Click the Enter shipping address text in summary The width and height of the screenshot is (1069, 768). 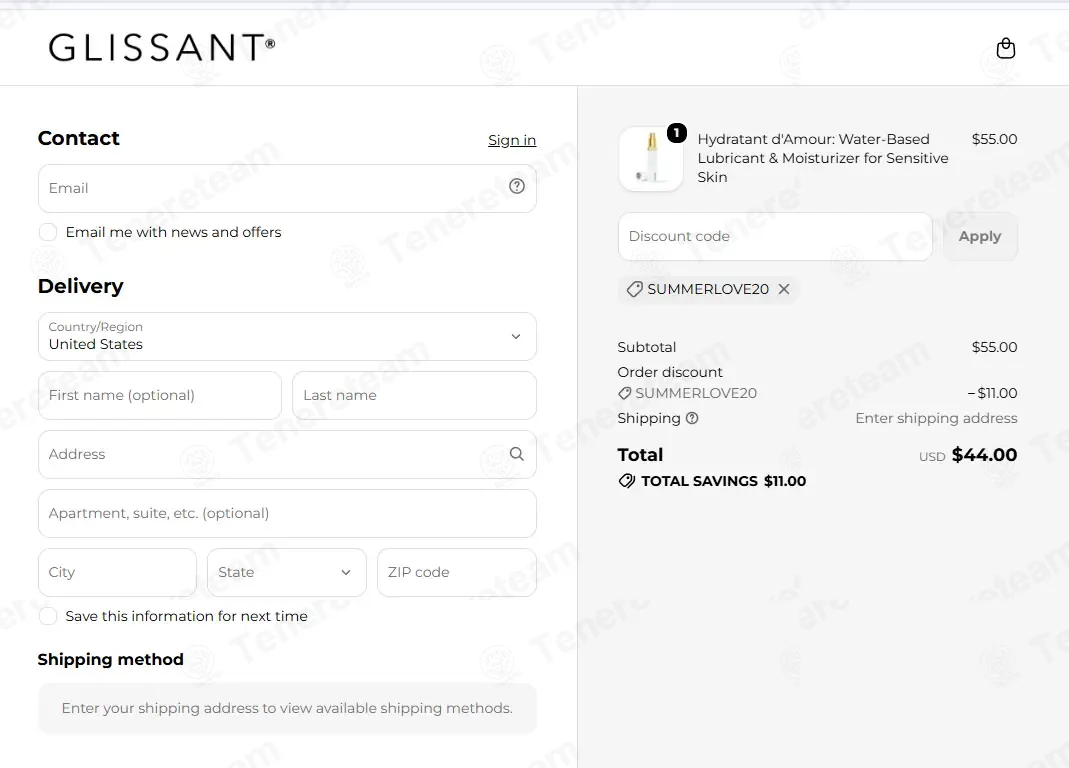(x=936, y=418)
